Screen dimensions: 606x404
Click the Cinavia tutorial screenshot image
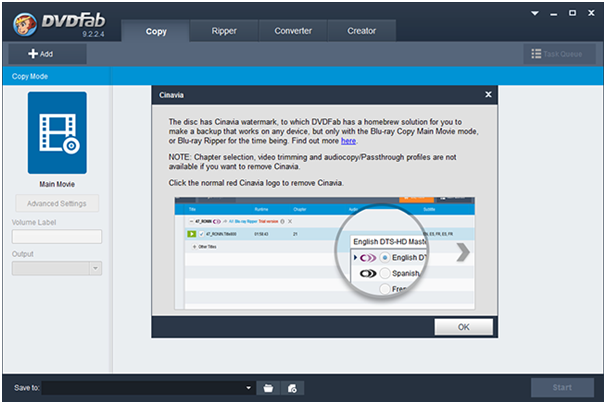(325, 253)
